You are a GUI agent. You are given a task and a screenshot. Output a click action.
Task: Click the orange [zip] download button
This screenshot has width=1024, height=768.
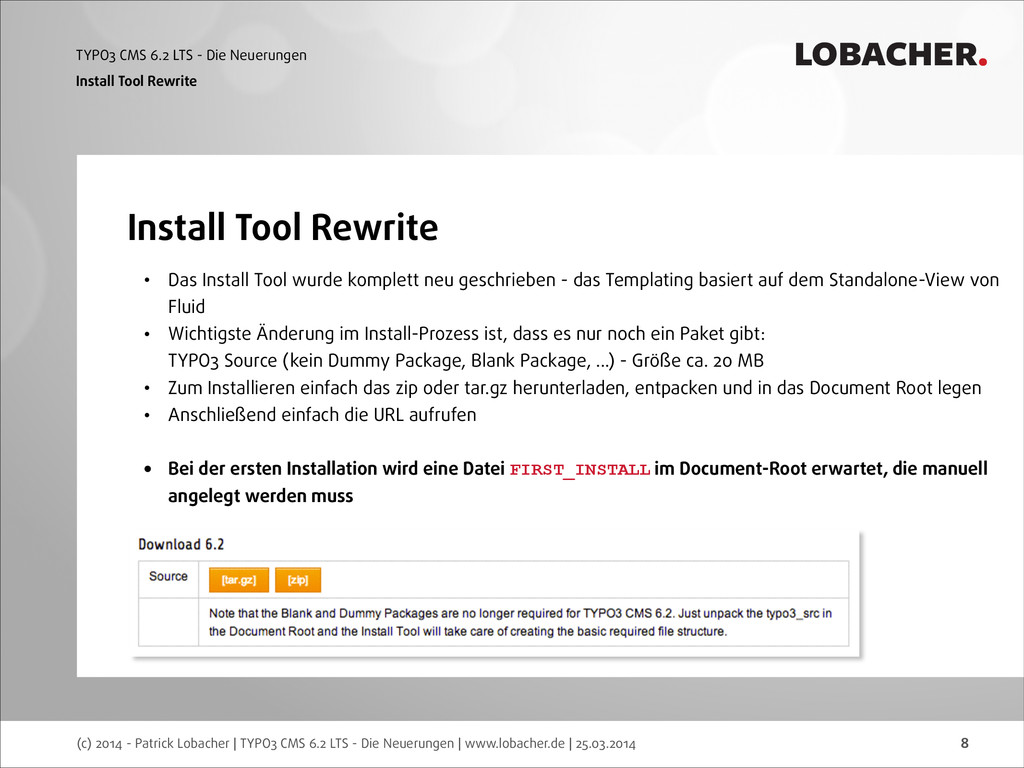tap(298, 580)
